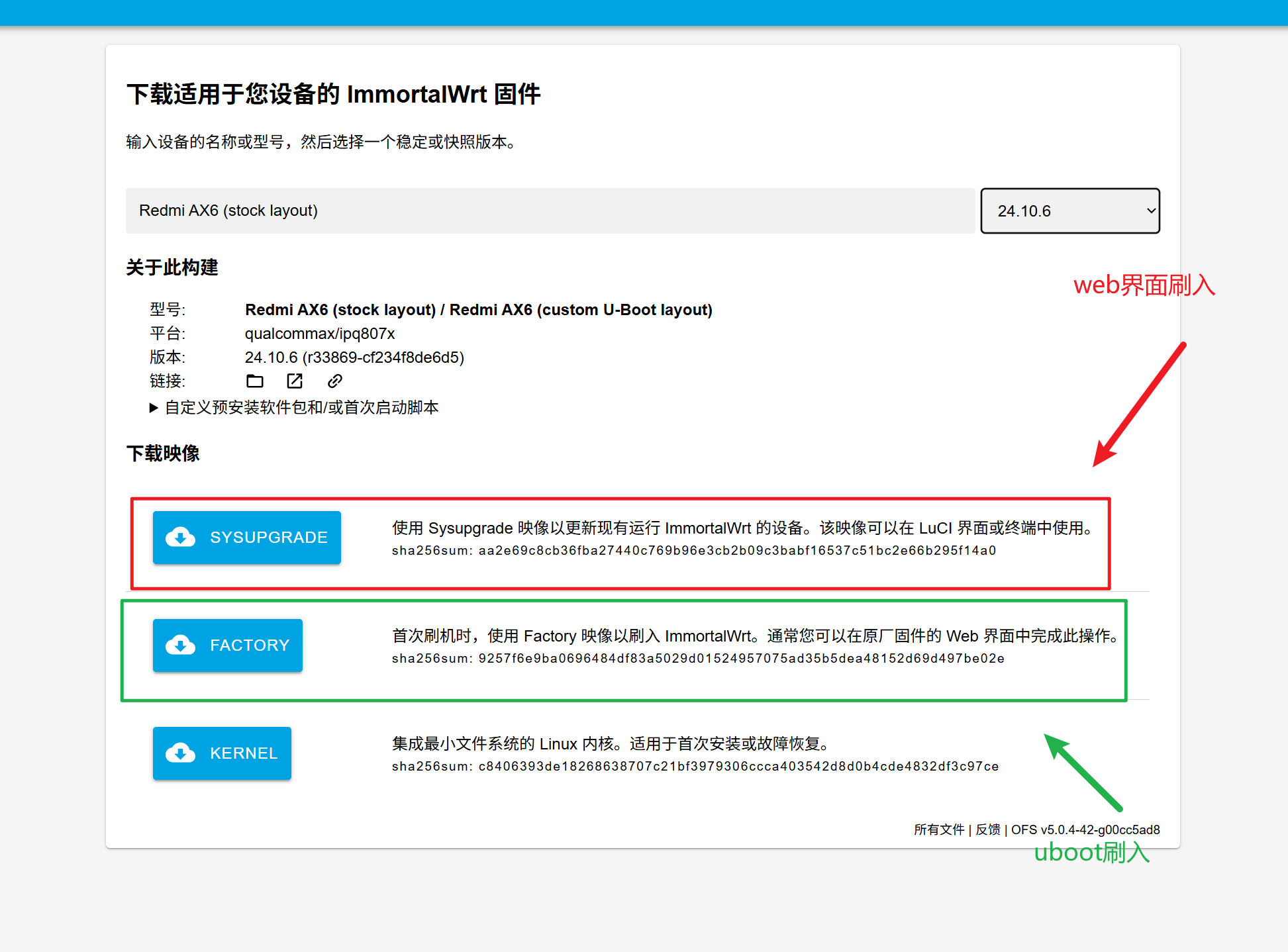Click the Kernel description sentence

coord(611,743)
